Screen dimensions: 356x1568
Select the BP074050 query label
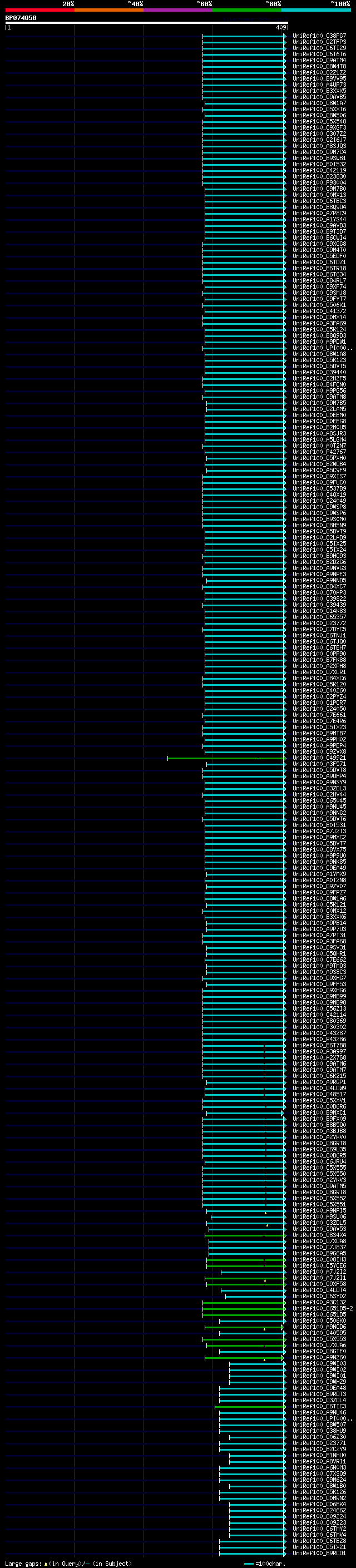tap(21, 18)
